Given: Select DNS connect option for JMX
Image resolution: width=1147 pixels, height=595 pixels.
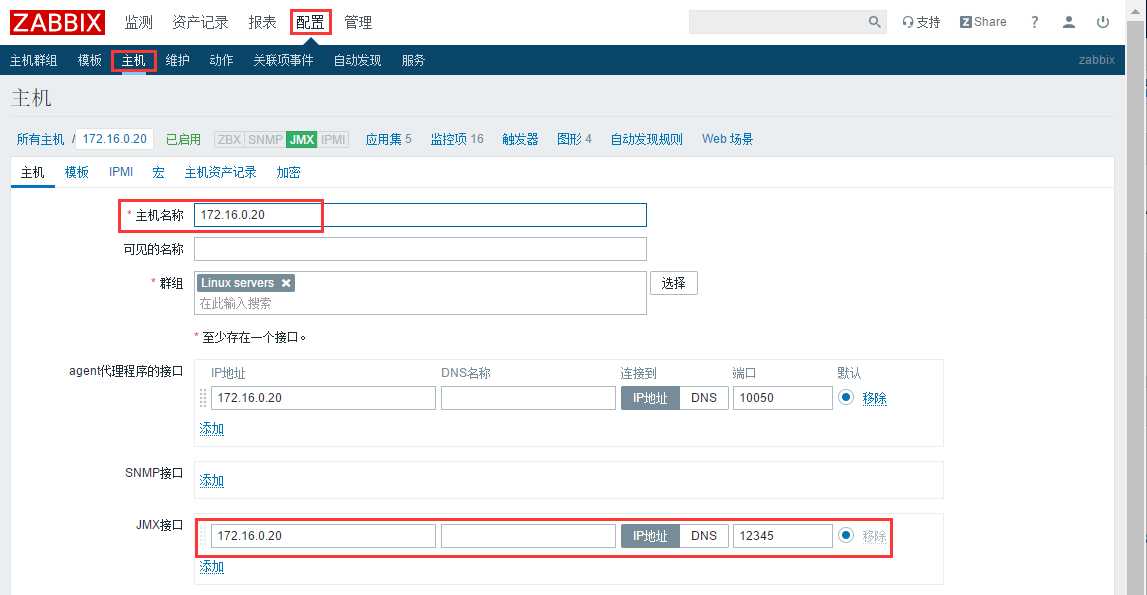Looking at the screenshot, I should (704, 536).
